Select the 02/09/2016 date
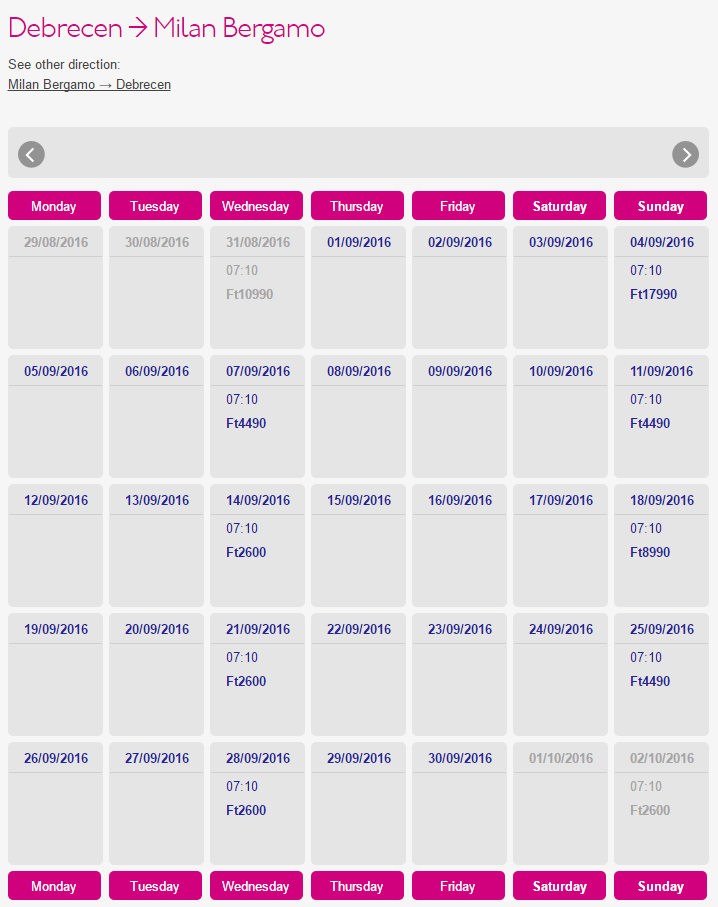Image resolution: width=718 pixels, height=907 pixels. click(x=460, y=242)
